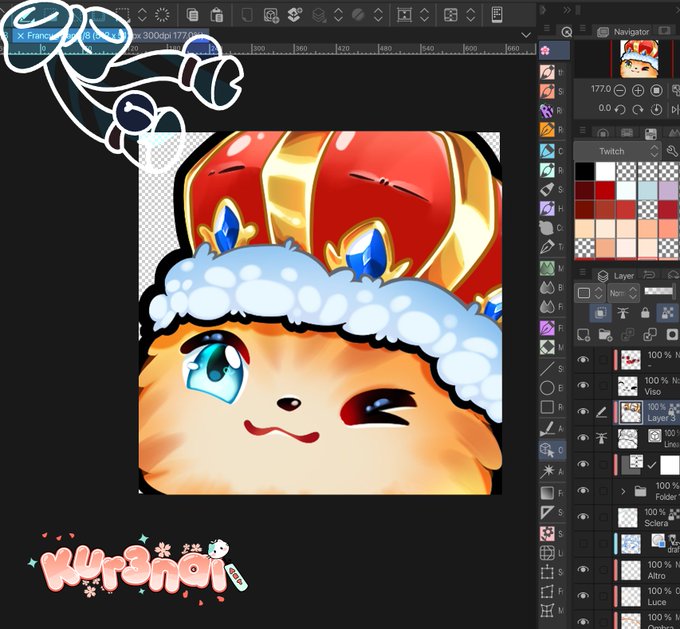Select the gradient square tool

tap(547, 493)
